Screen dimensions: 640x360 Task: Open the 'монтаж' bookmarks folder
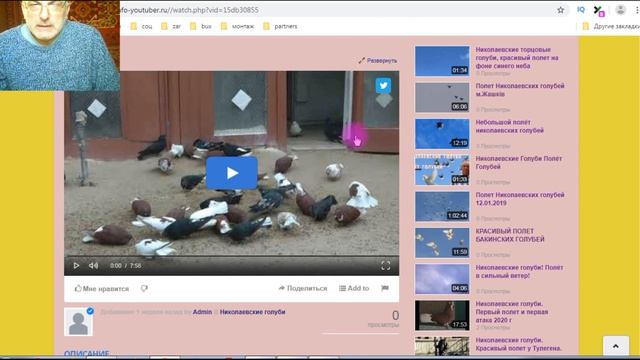(237, 27)
